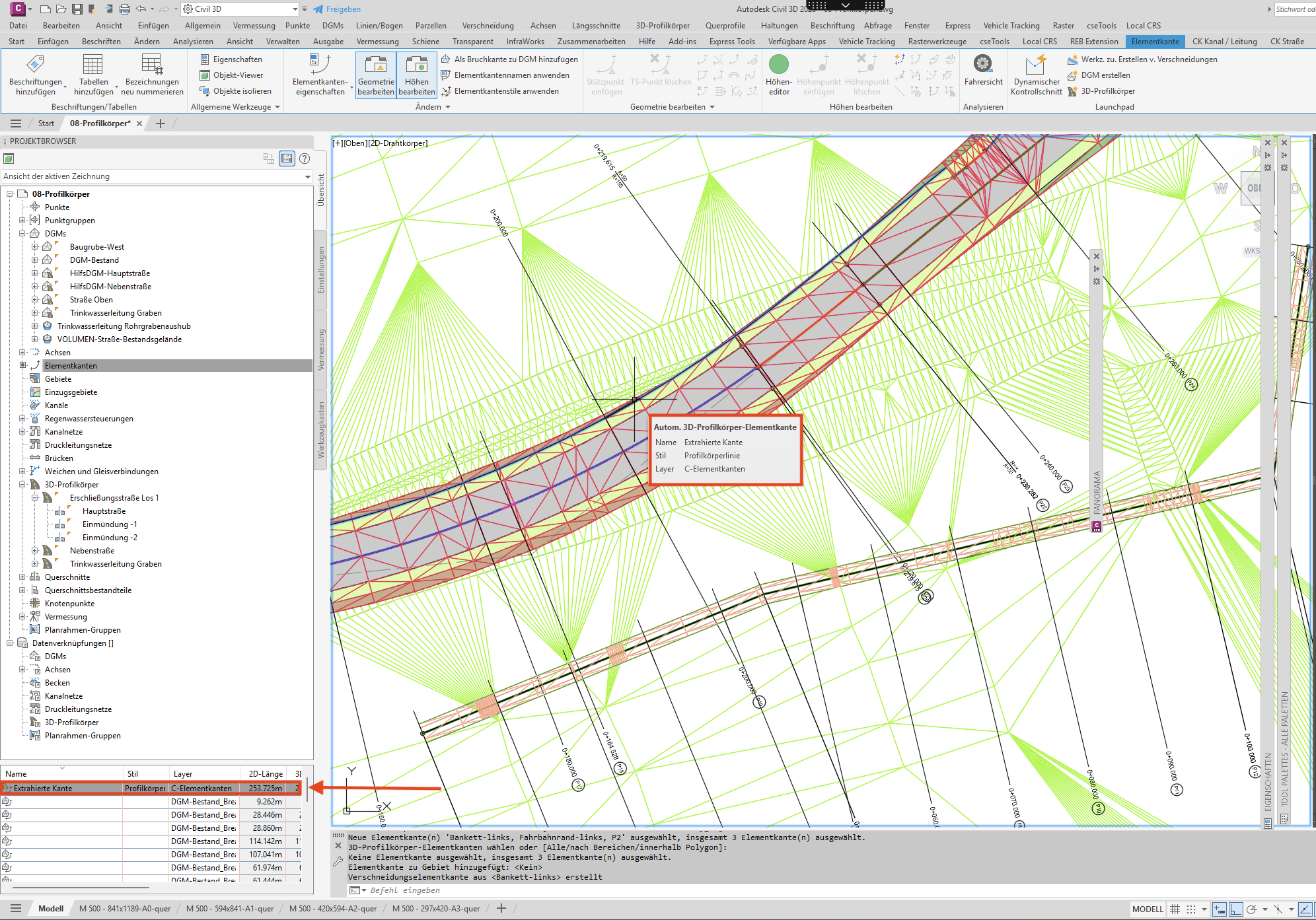Switch to M 500 - 841x1189-A0-quer layout tab
Screen dimensions: 1316x920
125,909
